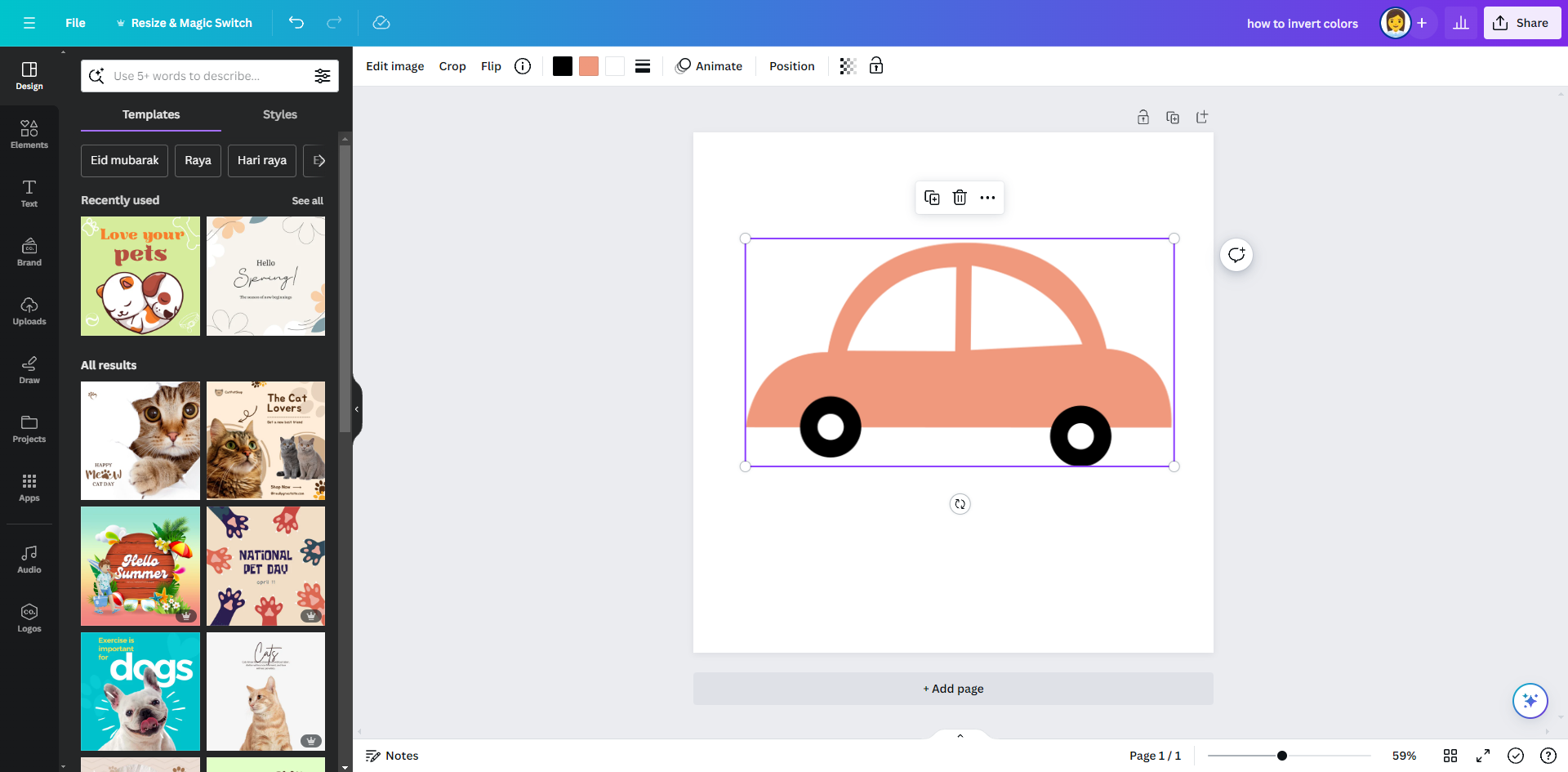Collapse the side panel handle
Viewport: 1568px width, 772px height.
click(357, 409)
